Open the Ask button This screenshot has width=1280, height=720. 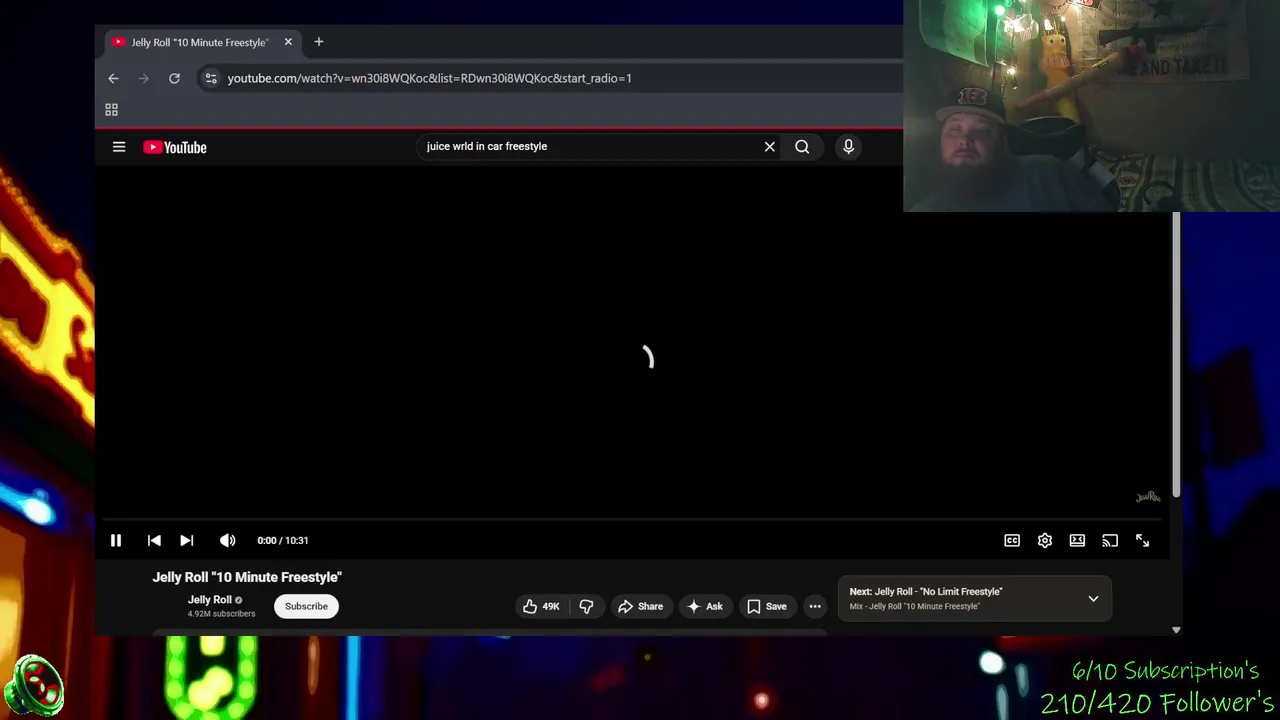(704, 606)
